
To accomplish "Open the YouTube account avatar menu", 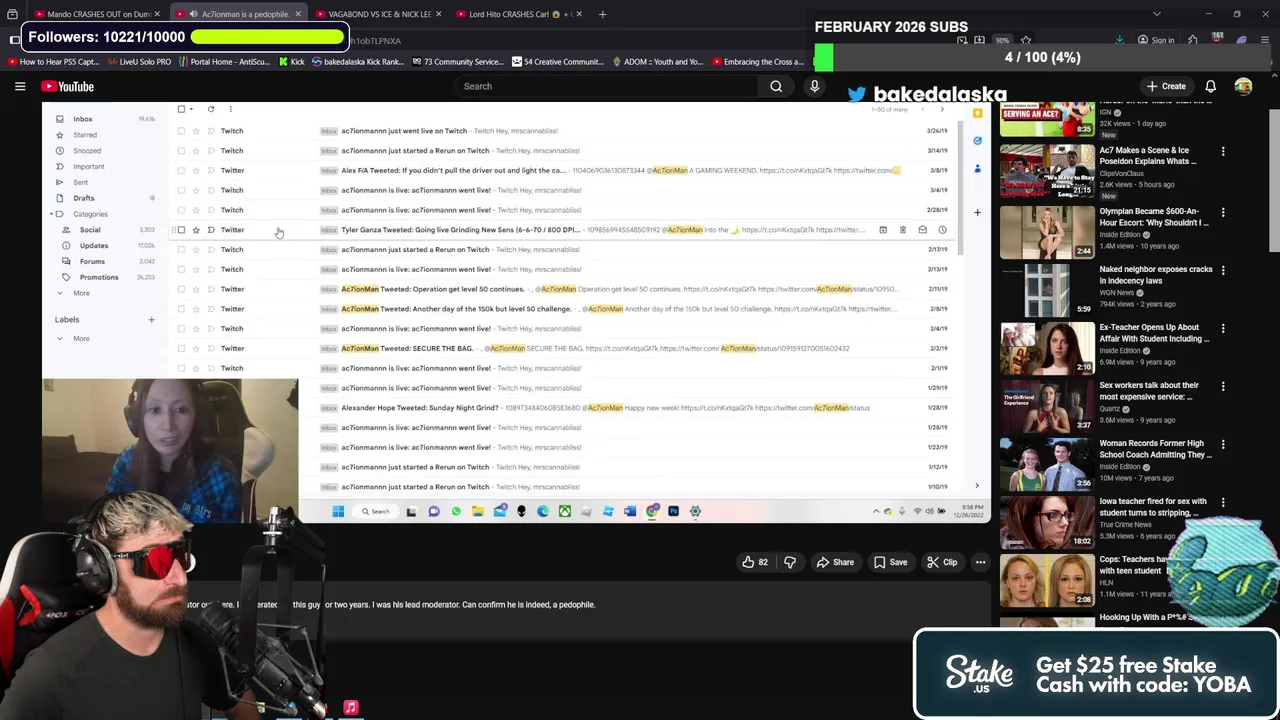I will pos(1243,87).
